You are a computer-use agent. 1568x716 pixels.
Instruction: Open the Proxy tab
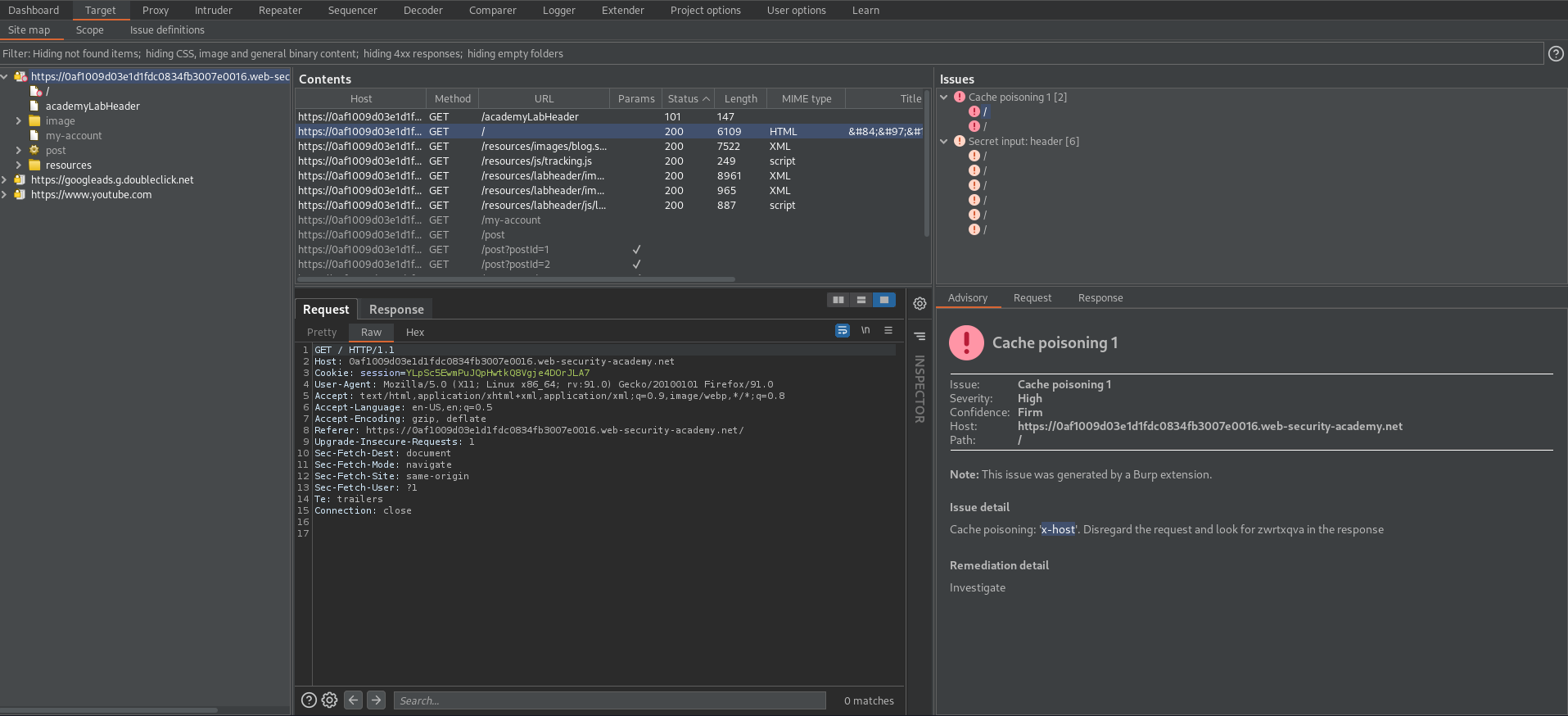(x=156, y=11)
